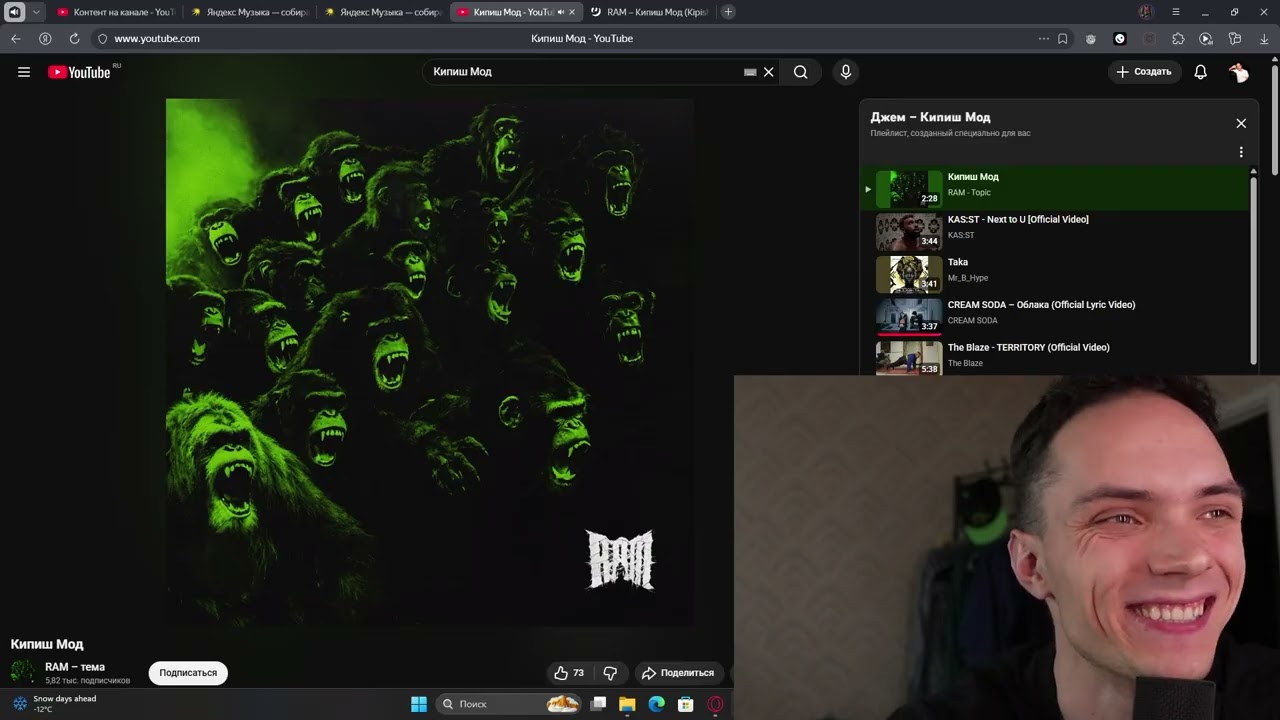Reload the YouTube page
Screen dimensions: 1280x720
point(74,39)
